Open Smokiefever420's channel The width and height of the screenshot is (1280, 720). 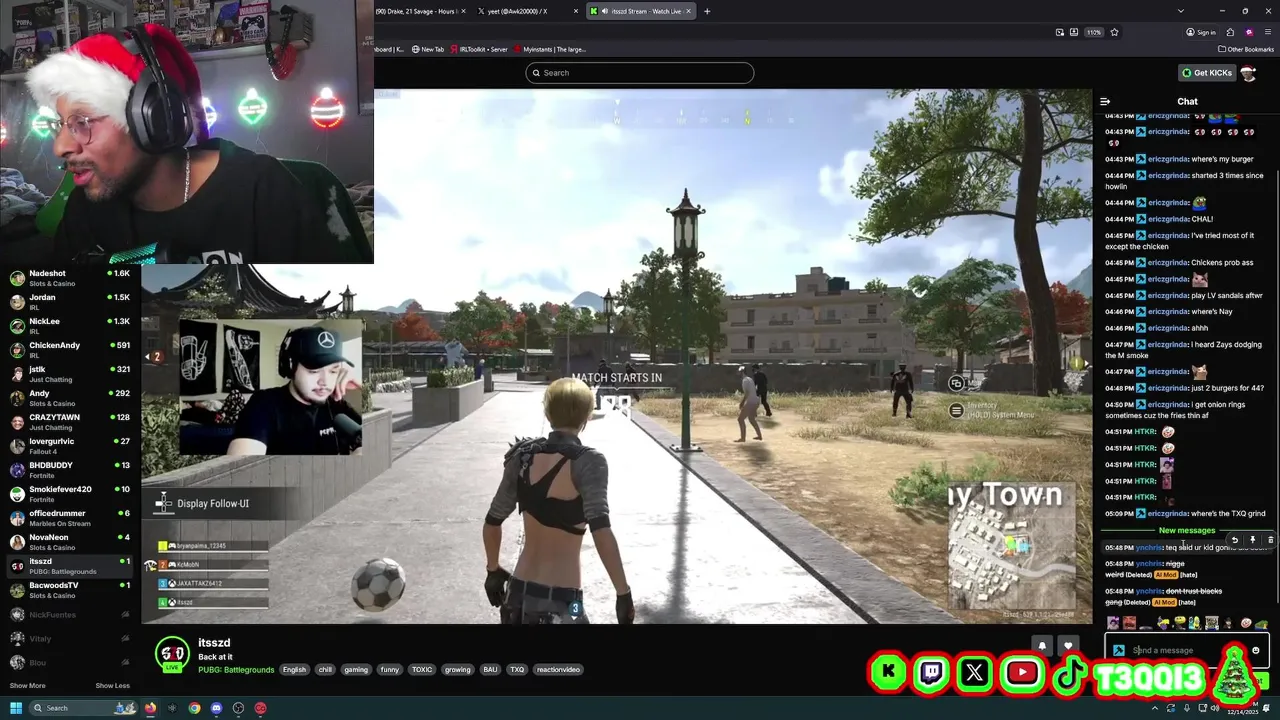pyautogui.click(x=70, y=494)
